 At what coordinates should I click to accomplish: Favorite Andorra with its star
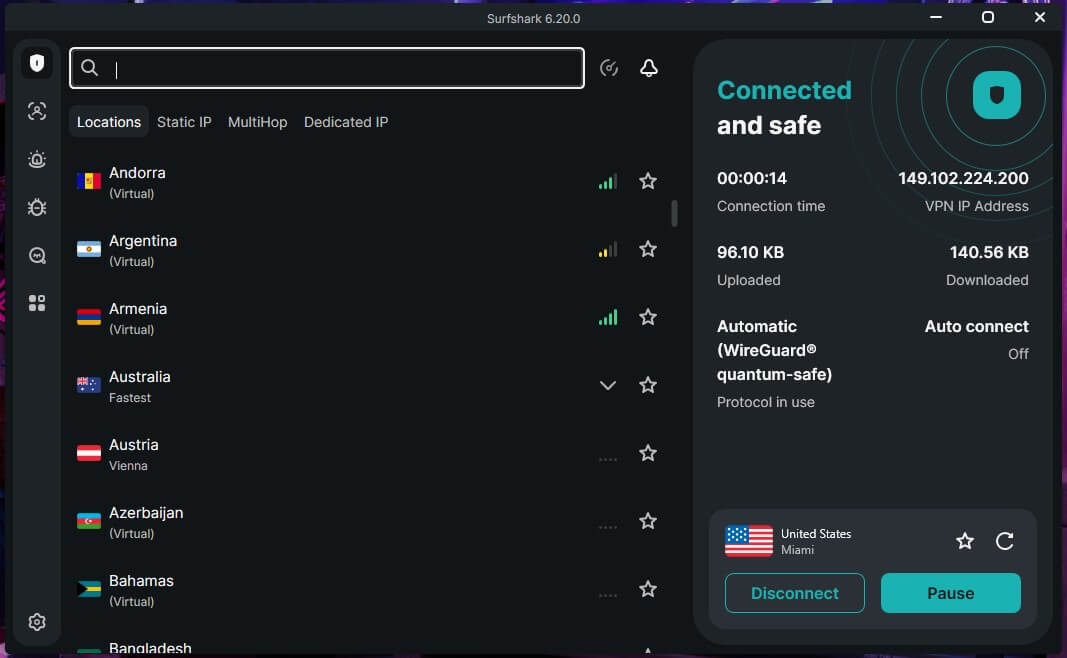pyautogui.click(x=648, y=181)
